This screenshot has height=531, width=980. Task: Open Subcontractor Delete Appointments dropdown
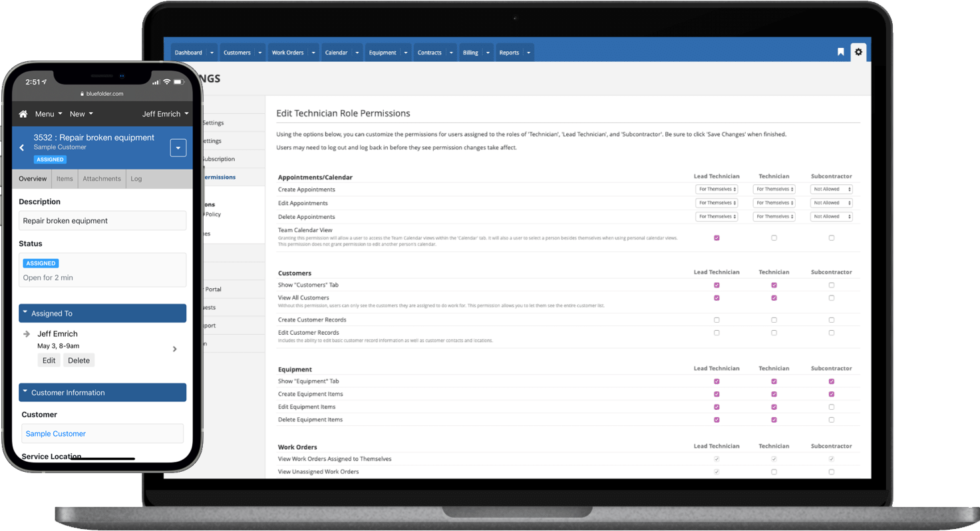coord(831,217)
